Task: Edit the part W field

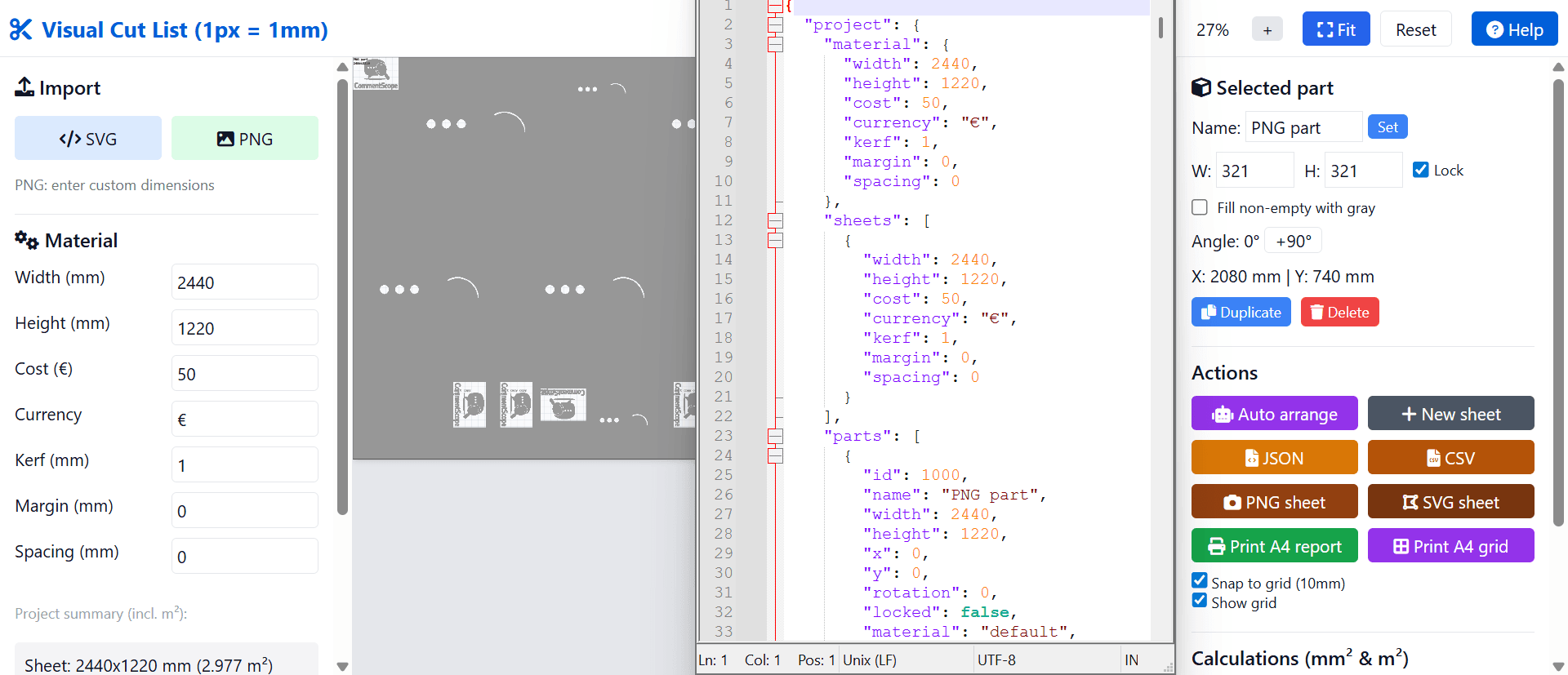Action: tap(1255, 171)
